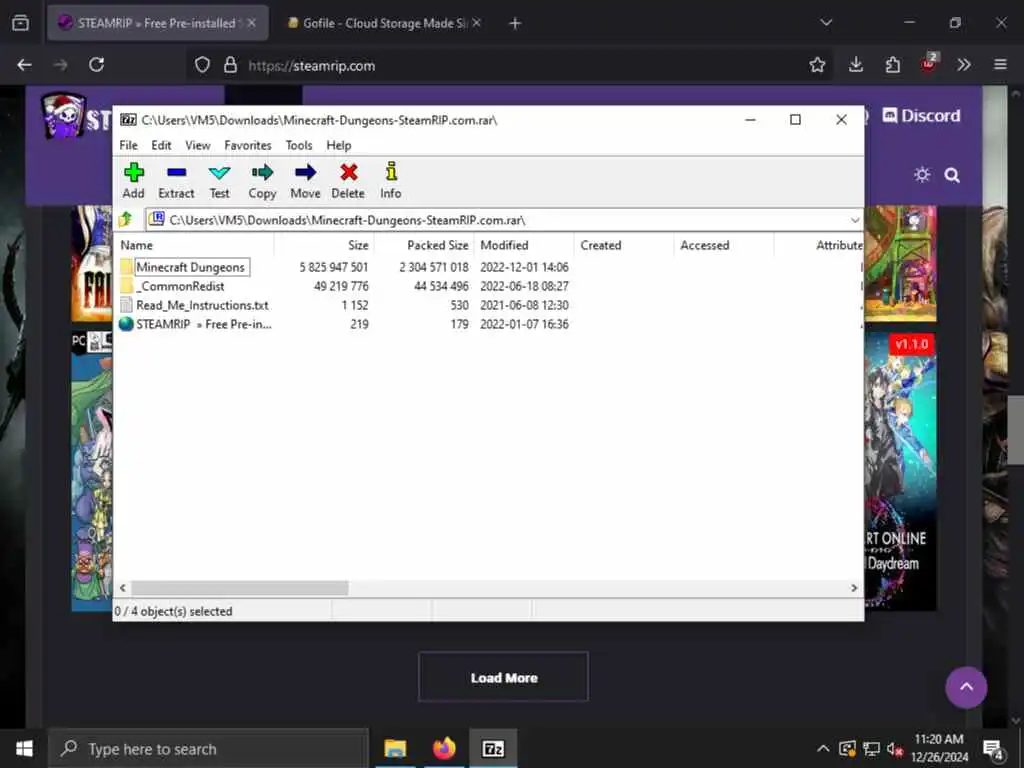Viewport: 1024px width, 768px height.
Task: Select the Move toolbar icon
Action: point(305,181)
